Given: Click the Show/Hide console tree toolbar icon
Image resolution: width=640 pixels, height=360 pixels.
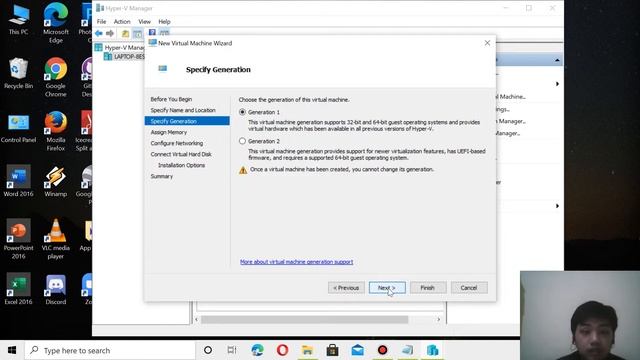Looking at the screenshot, I should tap(138, 33).
